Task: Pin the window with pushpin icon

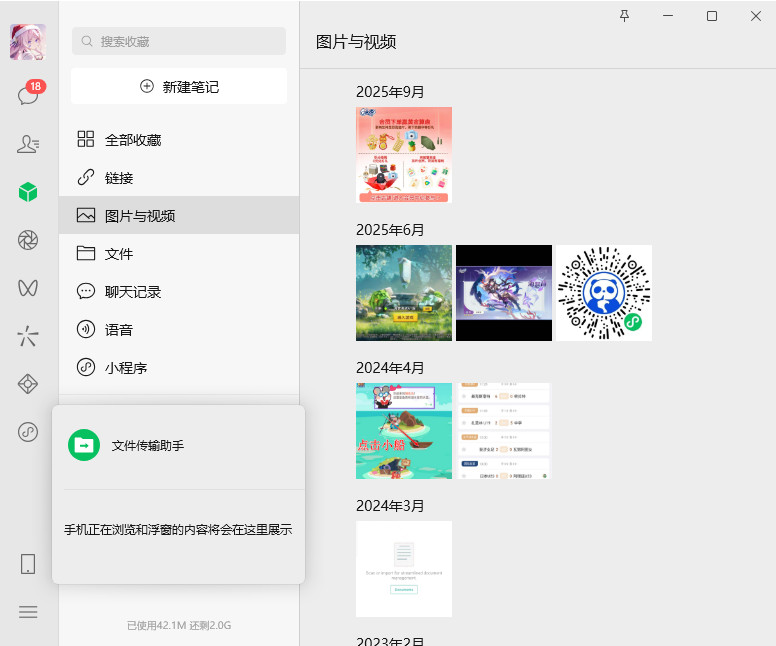Action: (x=625, y=16)
